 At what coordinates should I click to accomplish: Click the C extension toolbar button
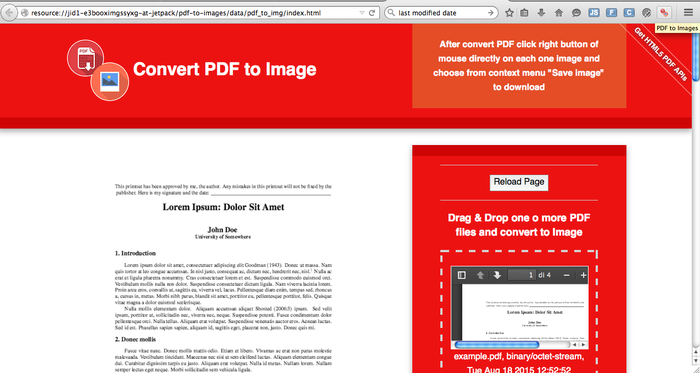click(629, 13)
